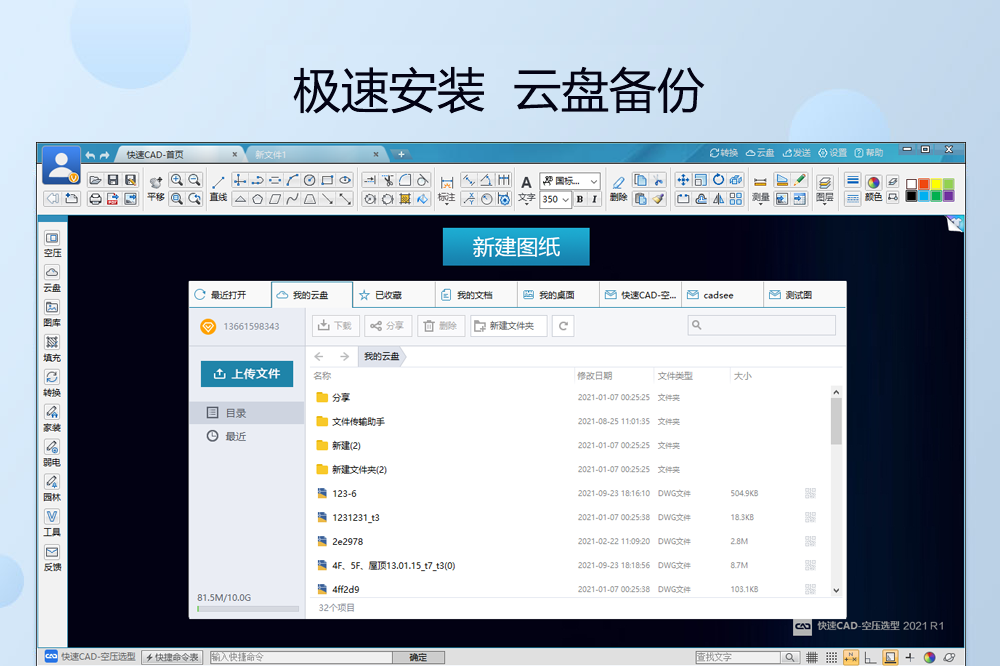Open the 我的桌面 tab

(x=558, y=295)
